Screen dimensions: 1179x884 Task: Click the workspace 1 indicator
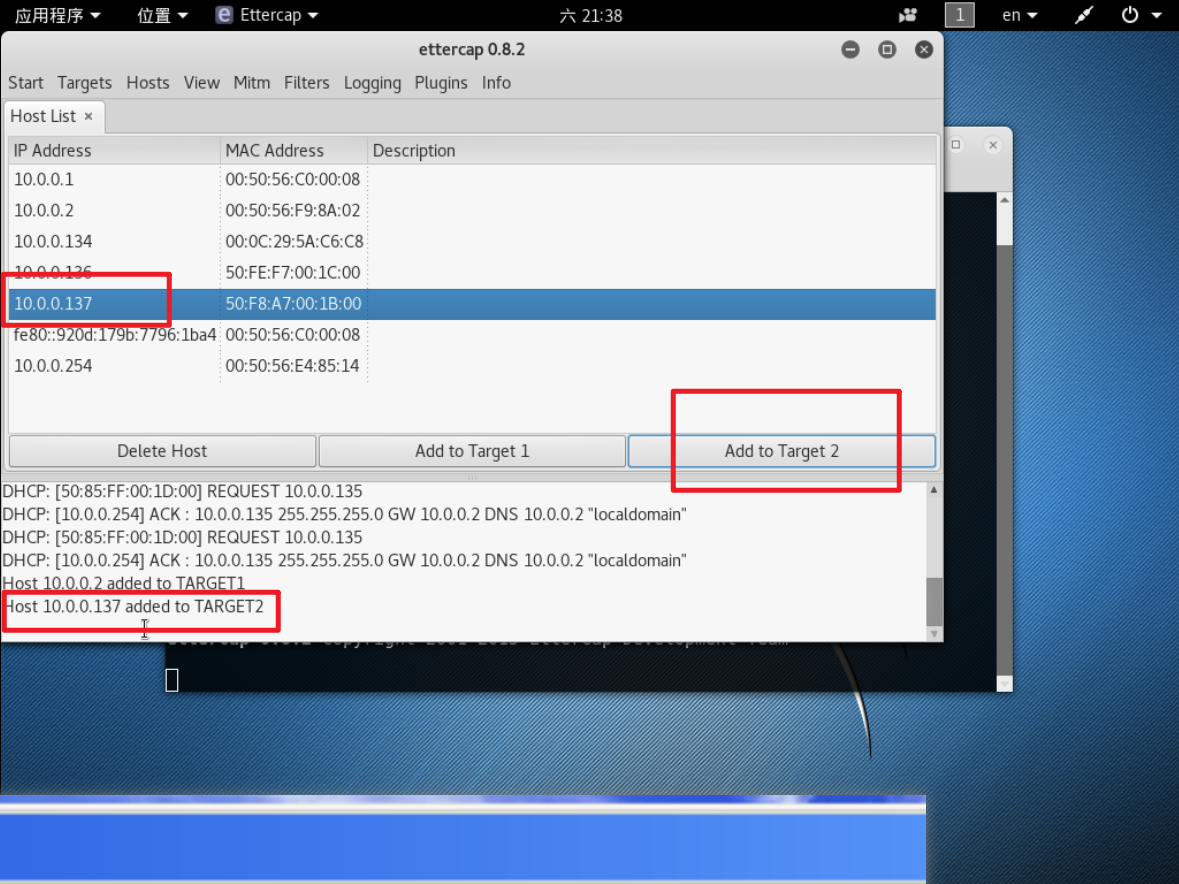(x=959, y=15)
